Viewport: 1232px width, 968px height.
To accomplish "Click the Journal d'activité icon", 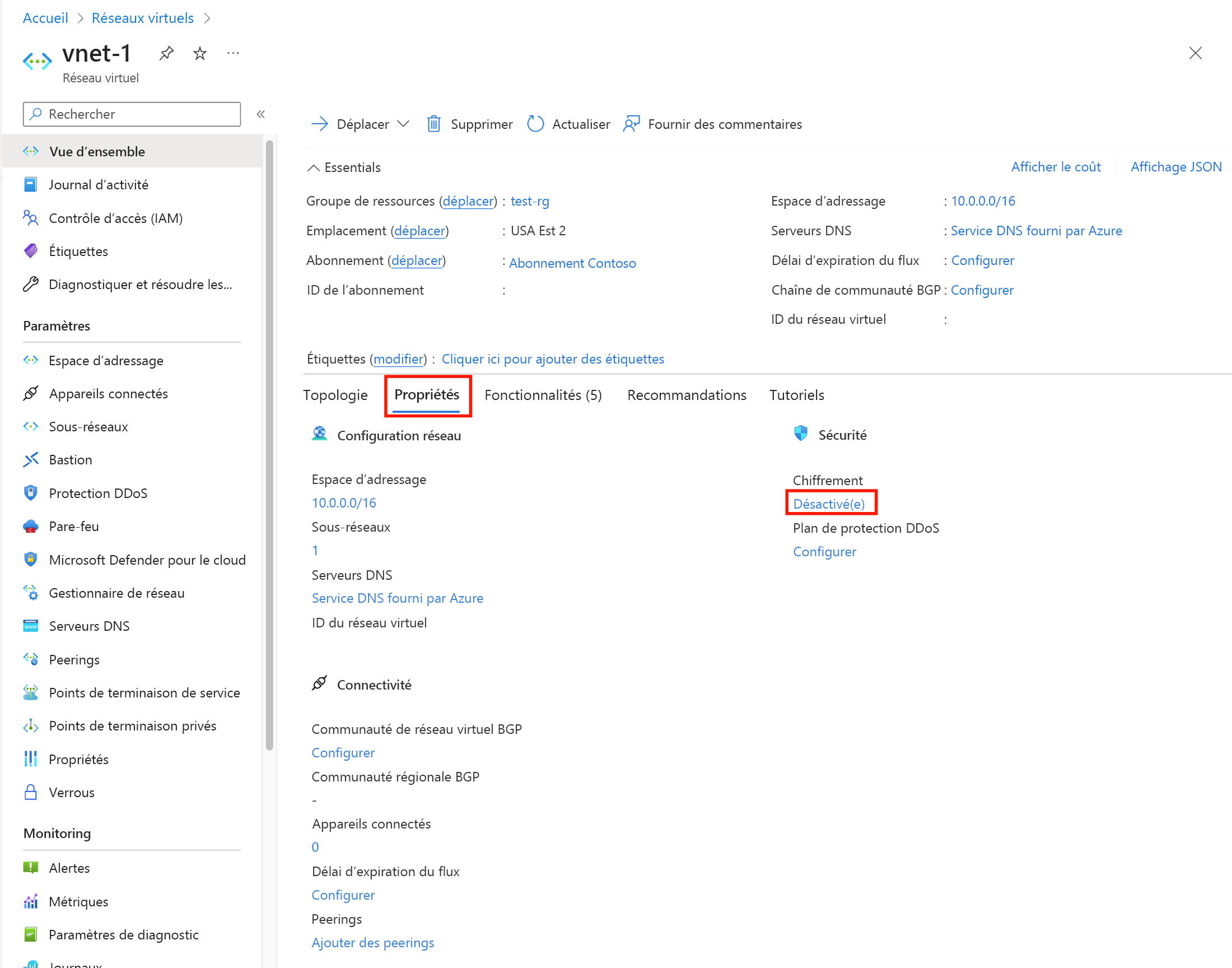I will pyautogui.click(x=31, y=184).
